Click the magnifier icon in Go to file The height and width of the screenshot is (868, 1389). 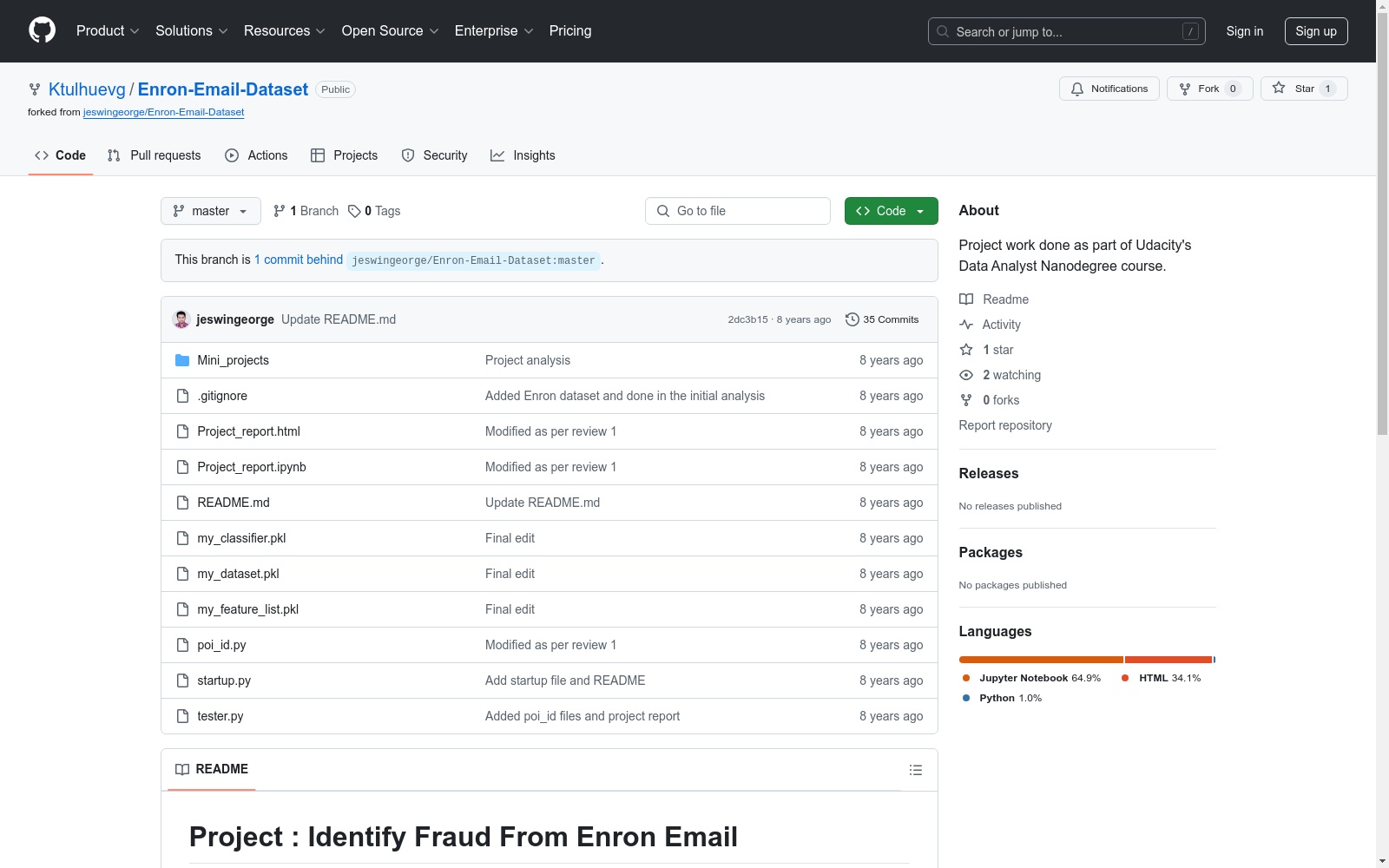click(663, 211)
